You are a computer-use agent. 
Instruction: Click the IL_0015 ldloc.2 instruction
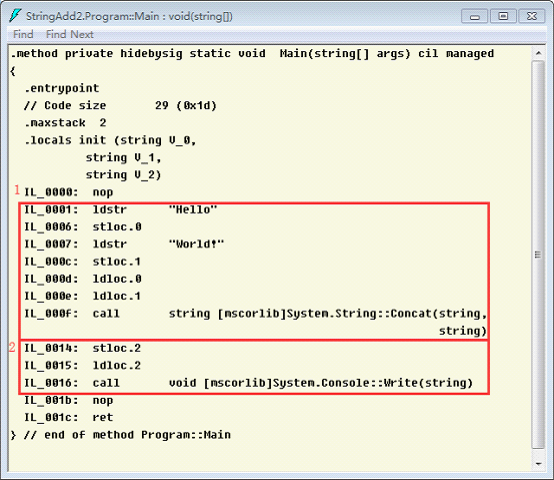click(83, 366)
